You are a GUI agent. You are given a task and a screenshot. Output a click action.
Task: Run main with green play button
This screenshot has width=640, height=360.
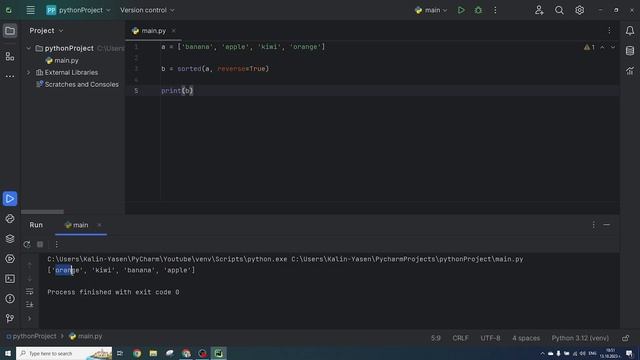coord(461,10)
